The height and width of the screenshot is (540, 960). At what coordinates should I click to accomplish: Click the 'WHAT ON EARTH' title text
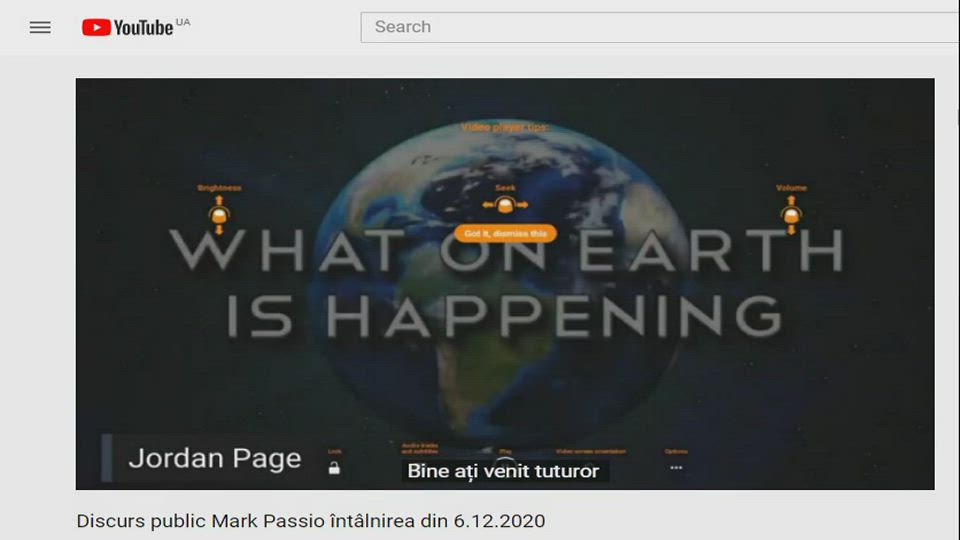pyautogui.click(x=505, y=252)
